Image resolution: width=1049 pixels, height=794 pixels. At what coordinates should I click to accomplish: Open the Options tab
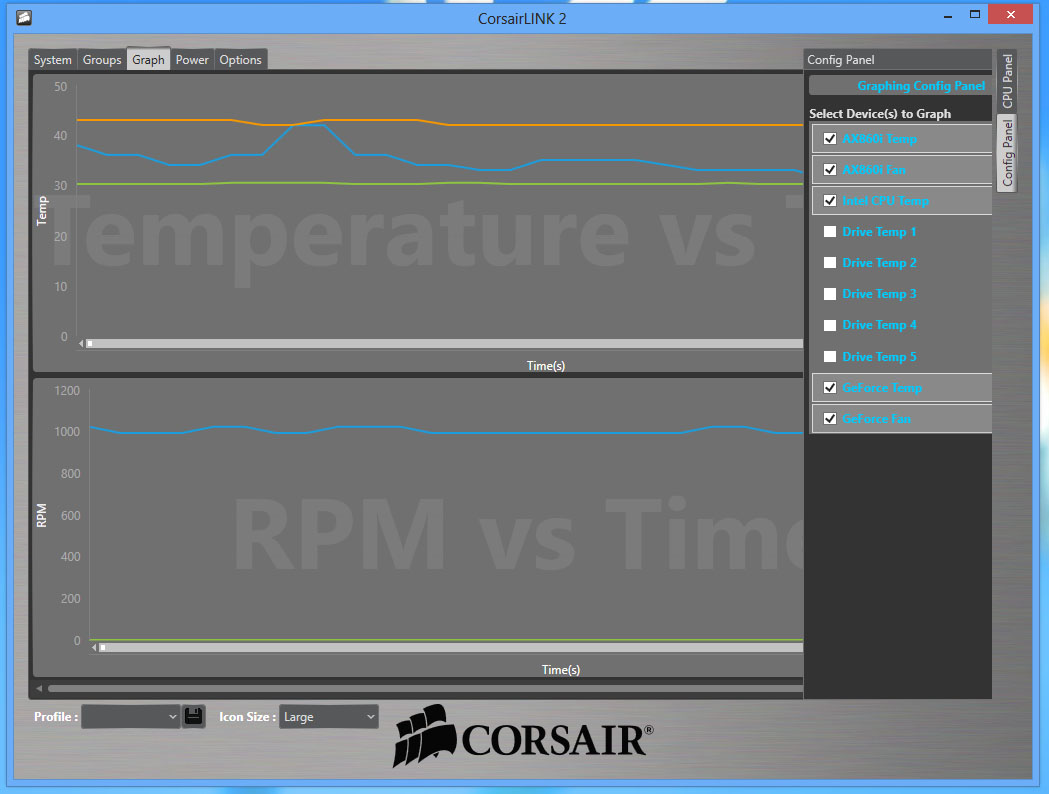pos(241,60)
